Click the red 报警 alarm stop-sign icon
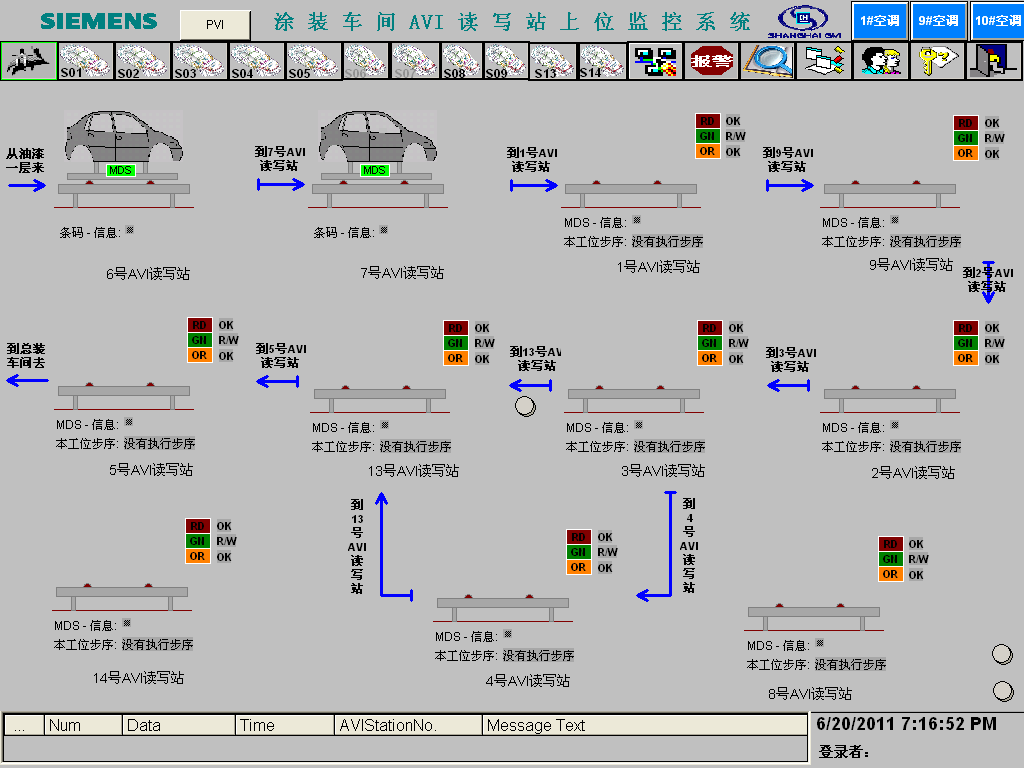This screenshot has height=768, width=1024. 711,61
